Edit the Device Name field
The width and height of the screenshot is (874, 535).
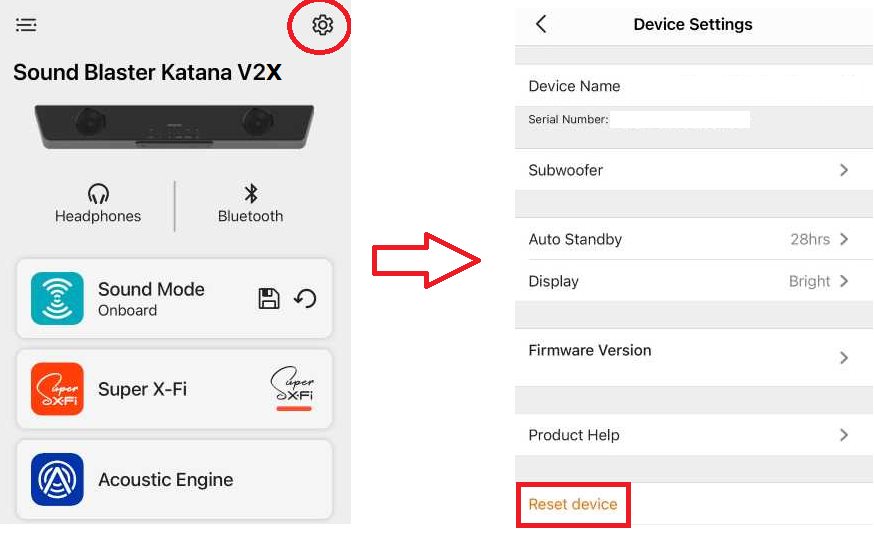click(x=690, y=86)
